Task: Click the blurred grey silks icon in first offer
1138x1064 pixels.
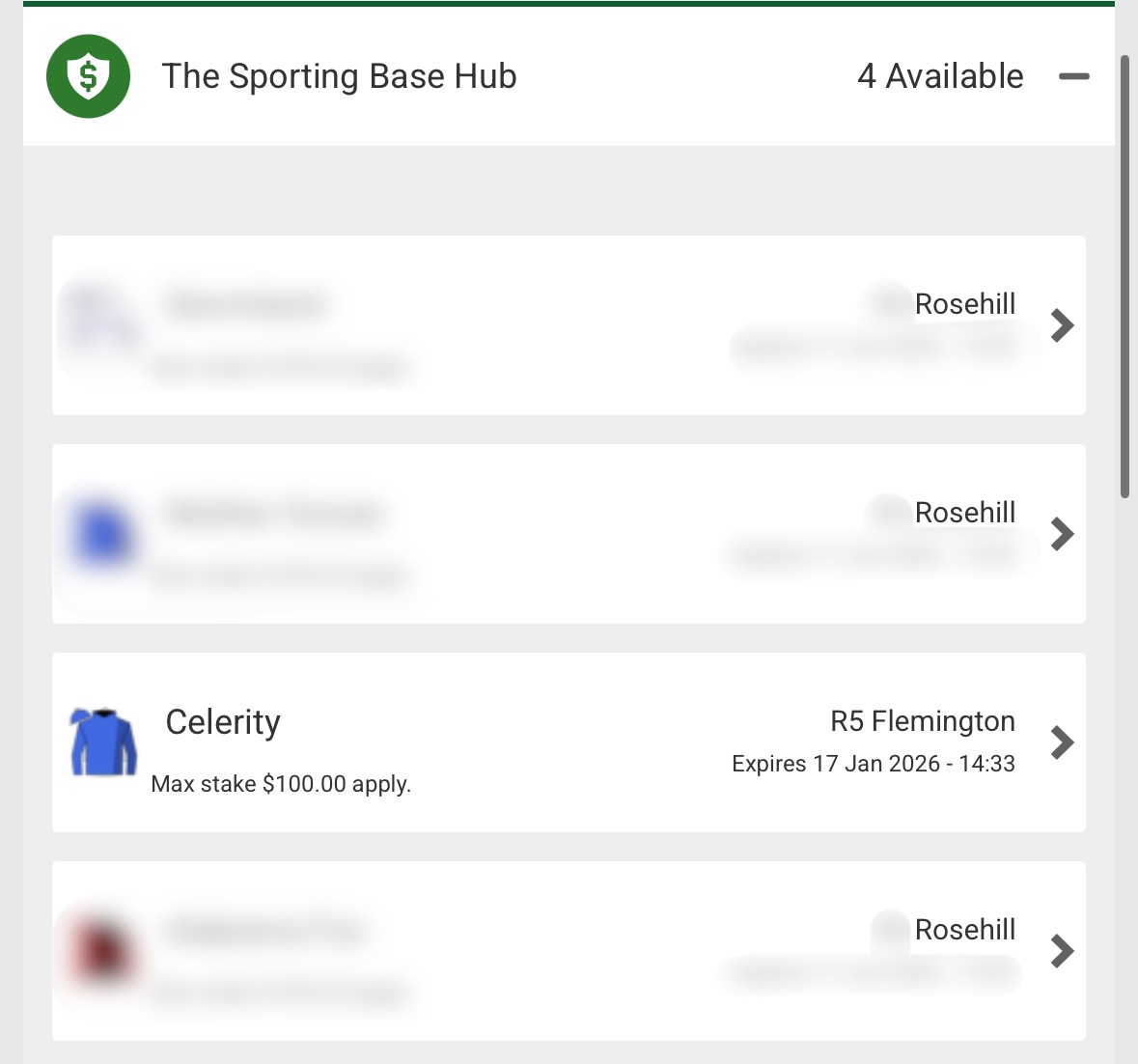Action: (100, 320)
